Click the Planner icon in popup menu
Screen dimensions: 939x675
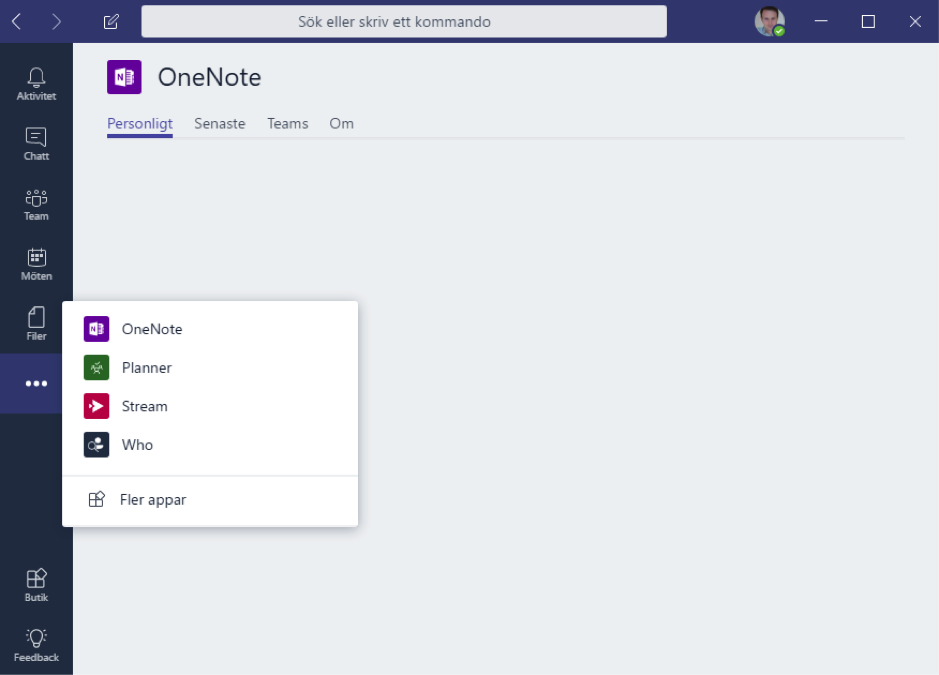[96, 368]
